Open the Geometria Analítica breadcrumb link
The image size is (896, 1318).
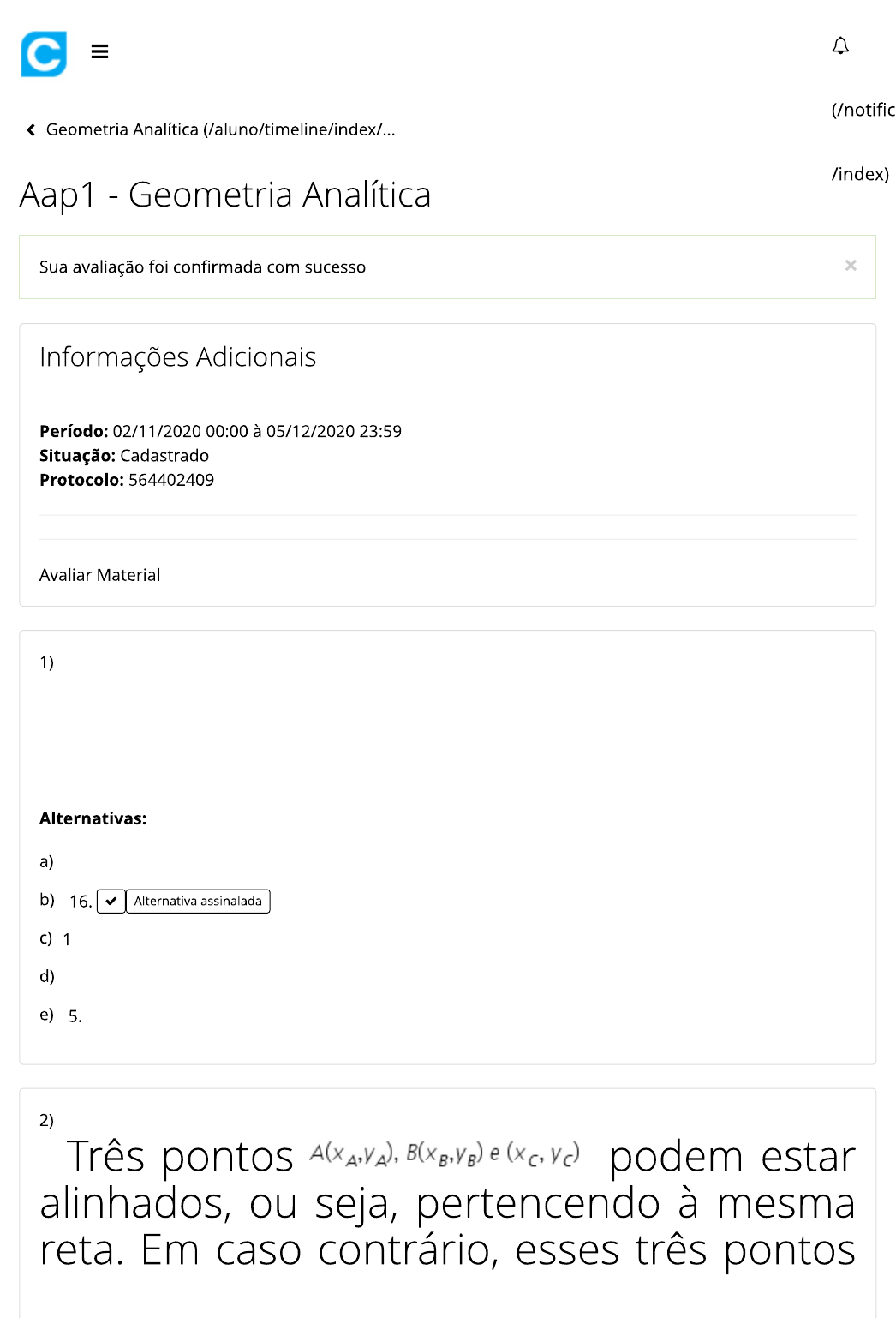pyautogui.click(x=219, y=129)
